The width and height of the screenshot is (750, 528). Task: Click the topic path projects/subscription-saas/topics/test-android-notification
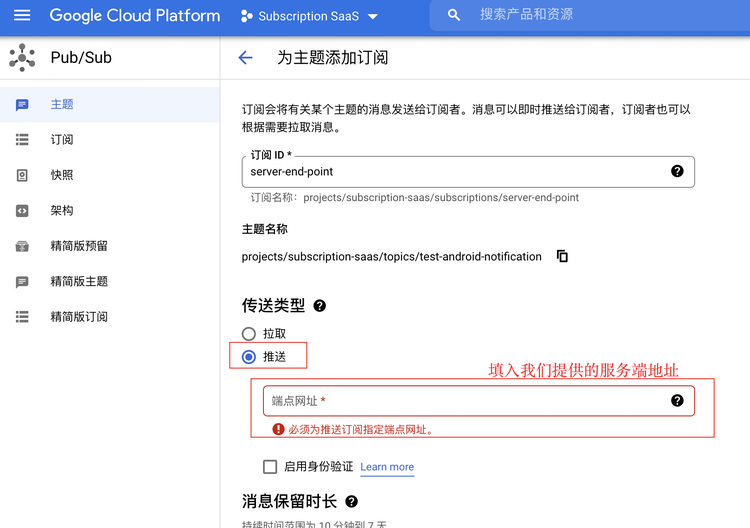[x=391, y=257]
